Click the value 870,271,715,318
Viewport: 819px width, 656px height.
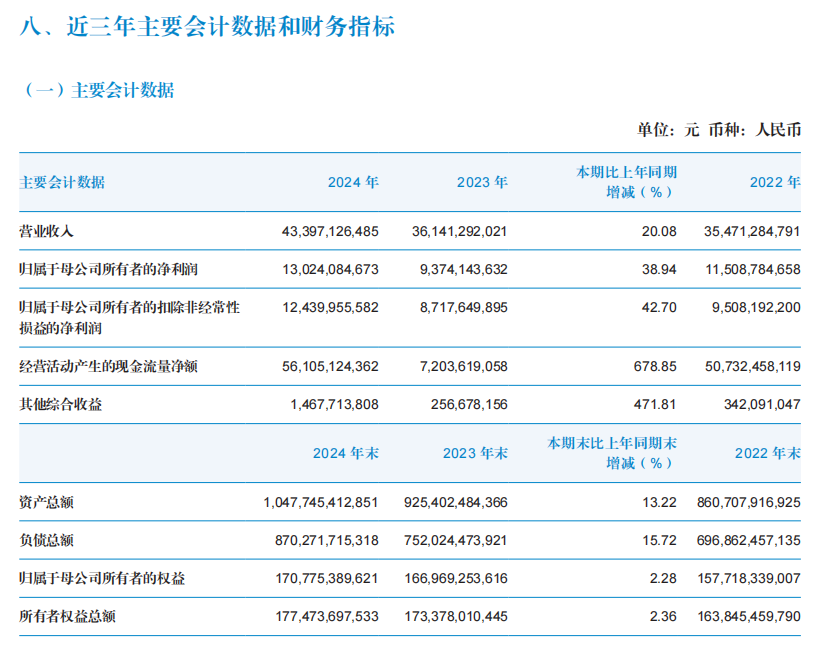327,540
